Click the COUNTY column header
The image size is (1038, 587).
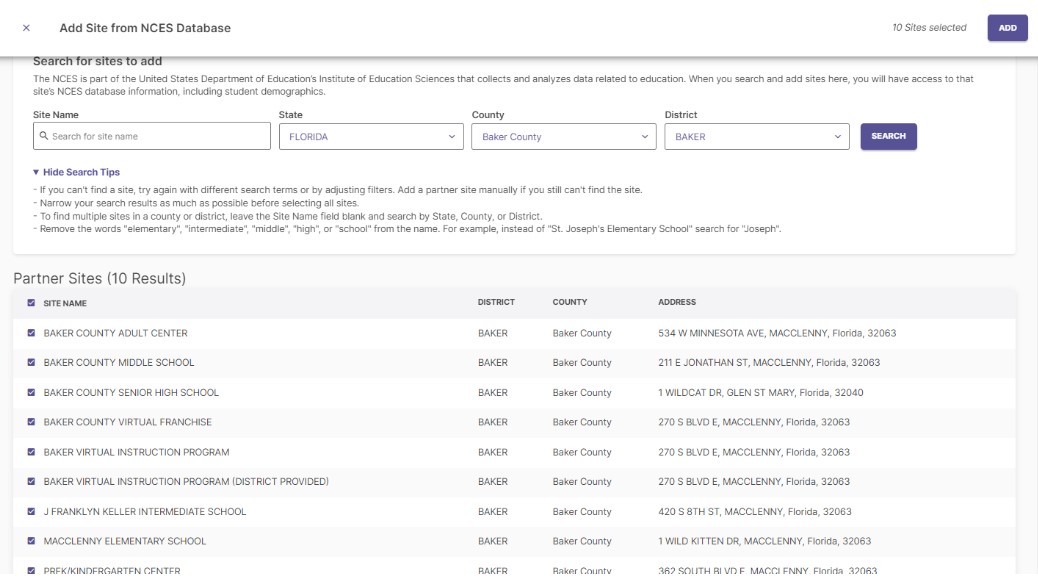coord(569,302)
